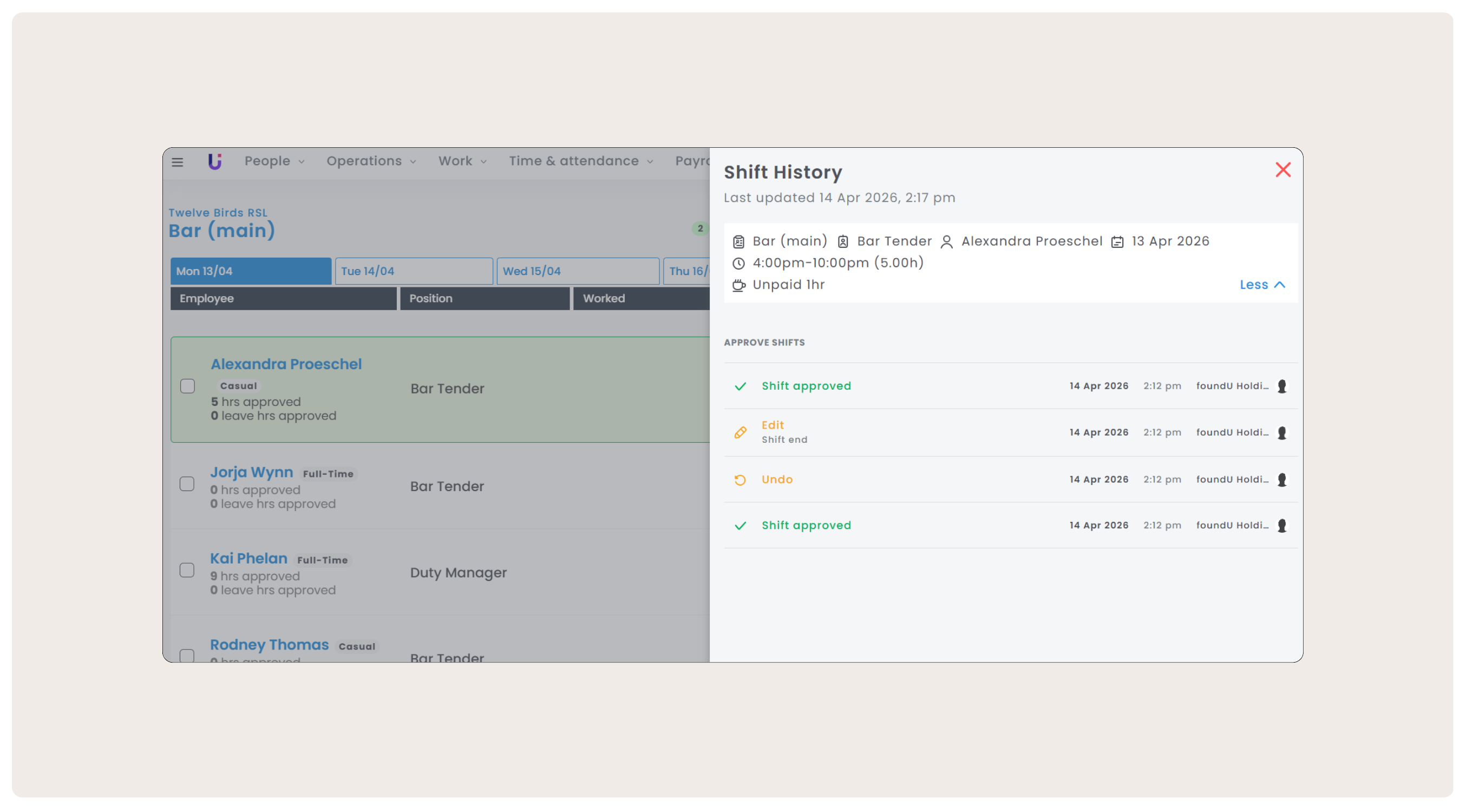Click the orange Undo arrow icon

click(x=740, y=480)
